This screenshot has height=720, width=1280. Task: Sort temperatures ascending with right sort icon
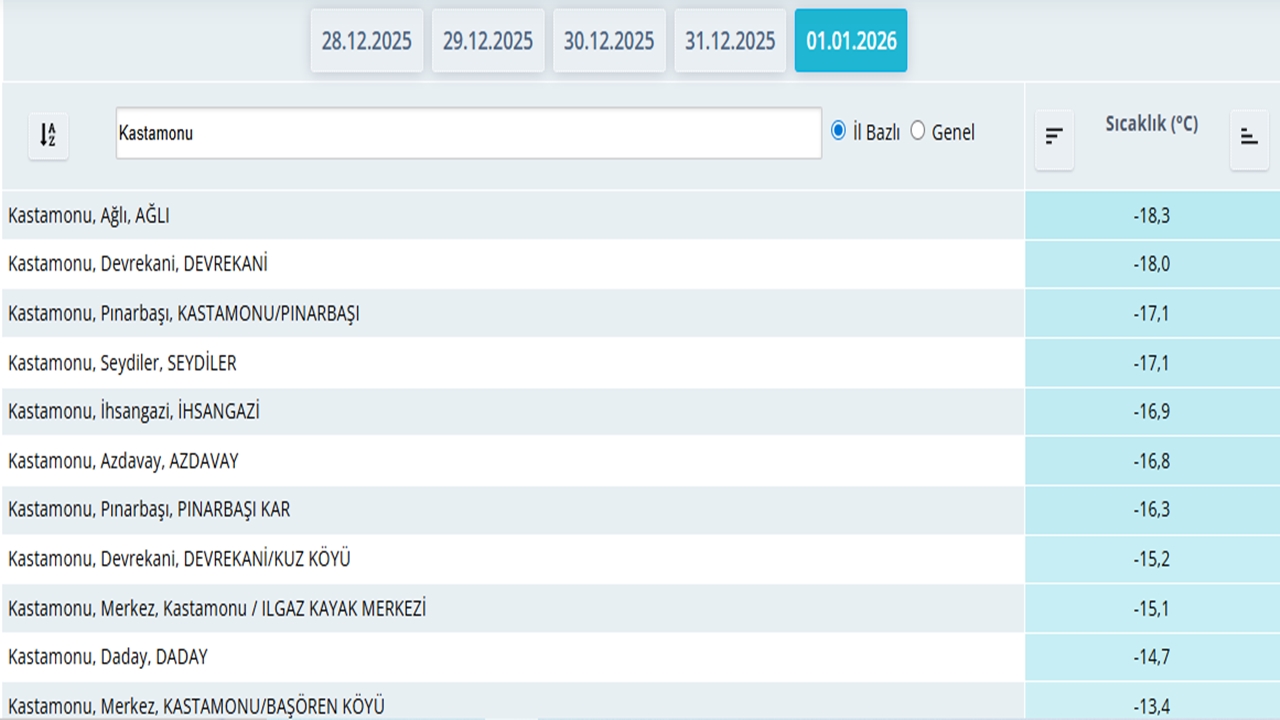tap(1249, 137)
